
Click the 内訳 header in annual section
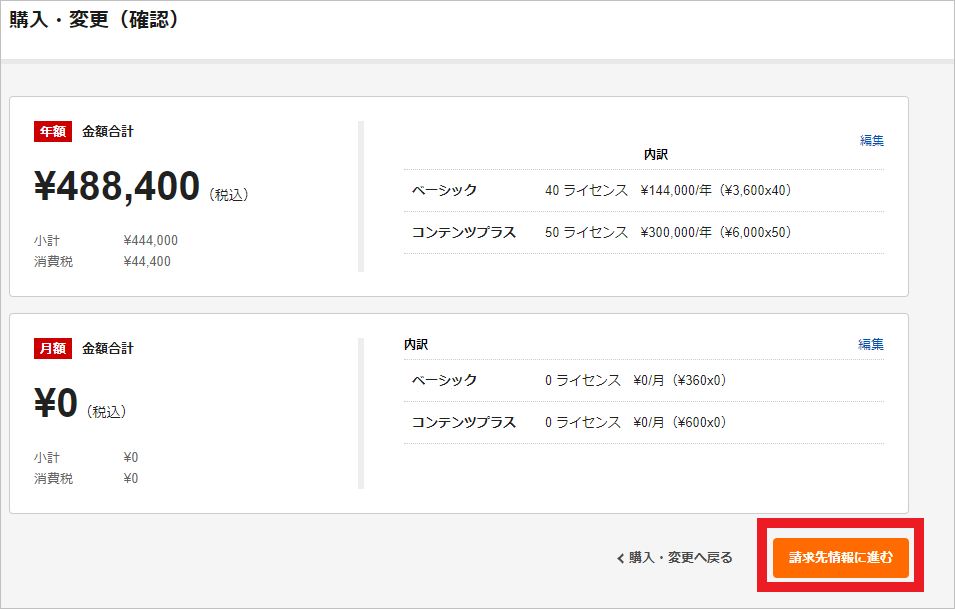pyautogui.click(x=655, y=155)
